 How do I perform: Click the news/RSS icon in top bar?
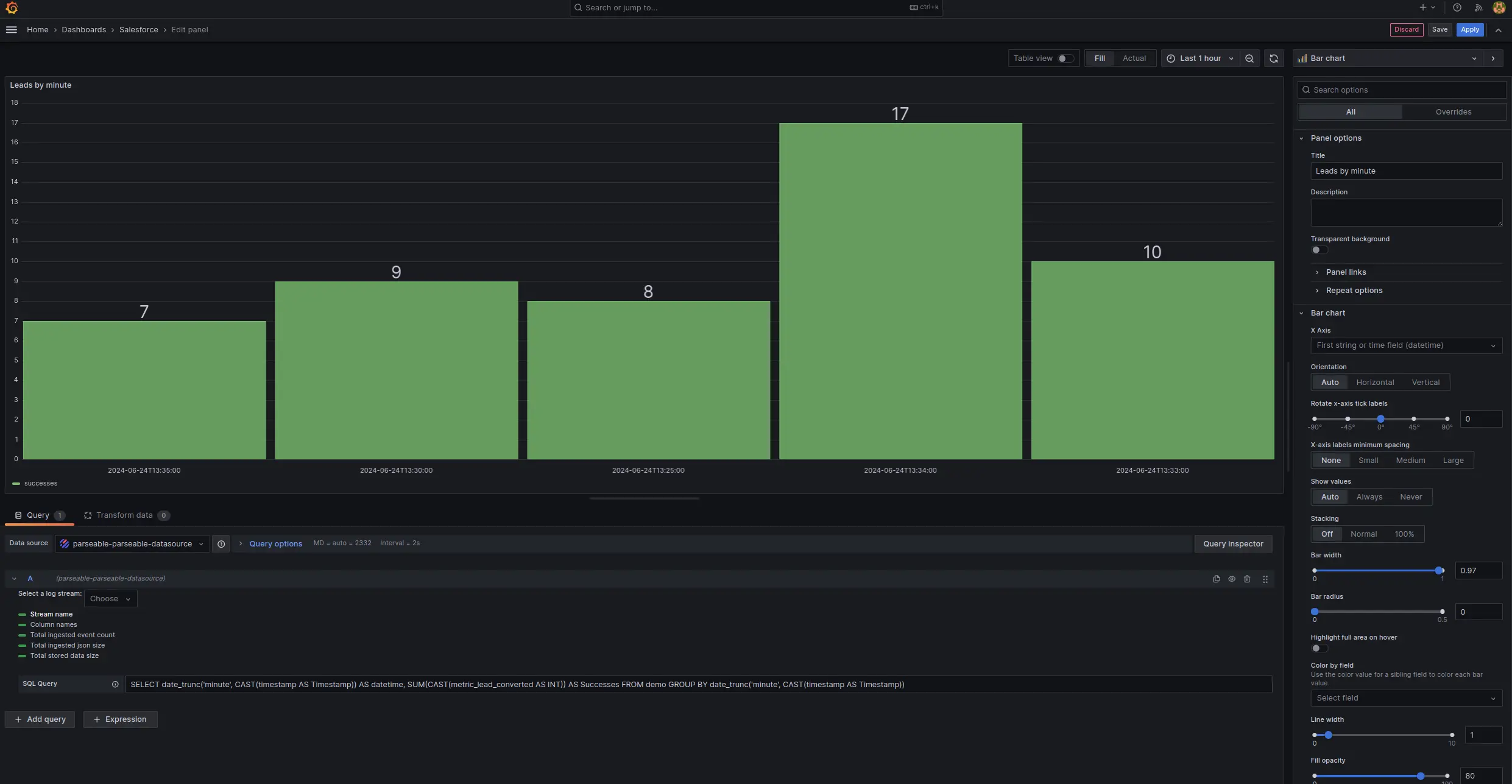1478,7
